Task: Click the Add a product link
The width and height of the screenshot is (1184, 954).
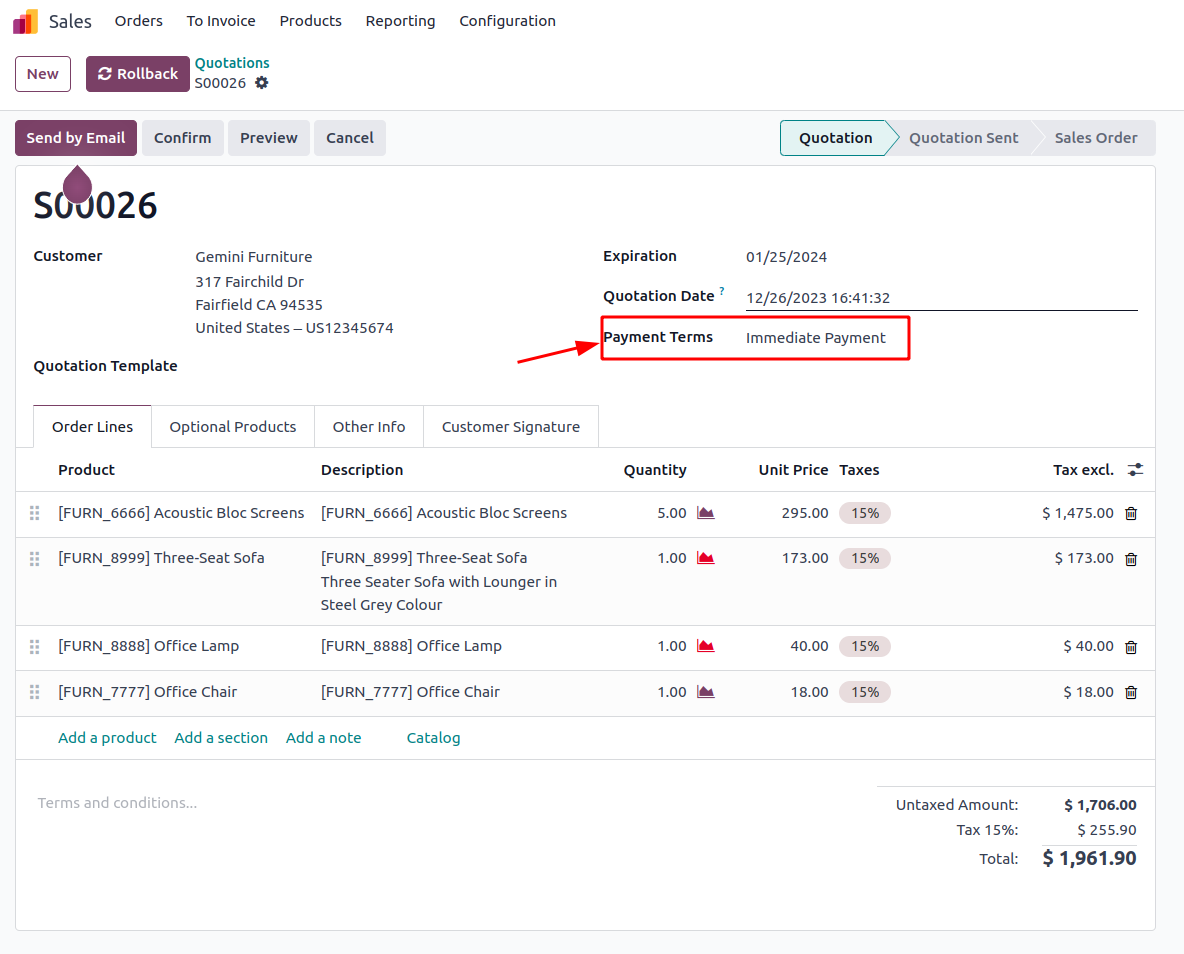Action: [x=107, y=738]
